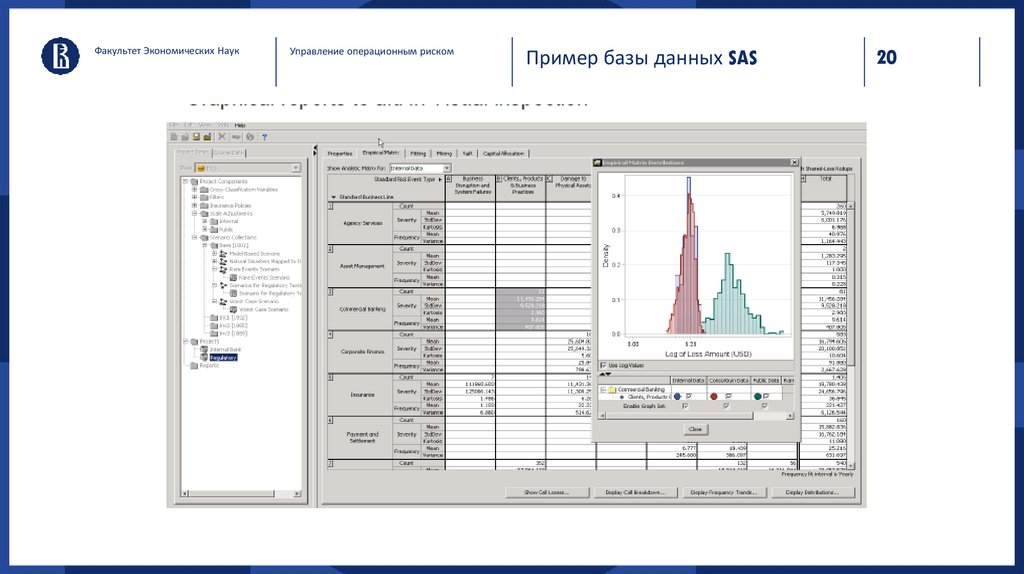Toggle Enable Graph Set checkbox under Consortium Data
Image resolution: width=1024 pixels, height=574 pixels.
coord(726,406)
